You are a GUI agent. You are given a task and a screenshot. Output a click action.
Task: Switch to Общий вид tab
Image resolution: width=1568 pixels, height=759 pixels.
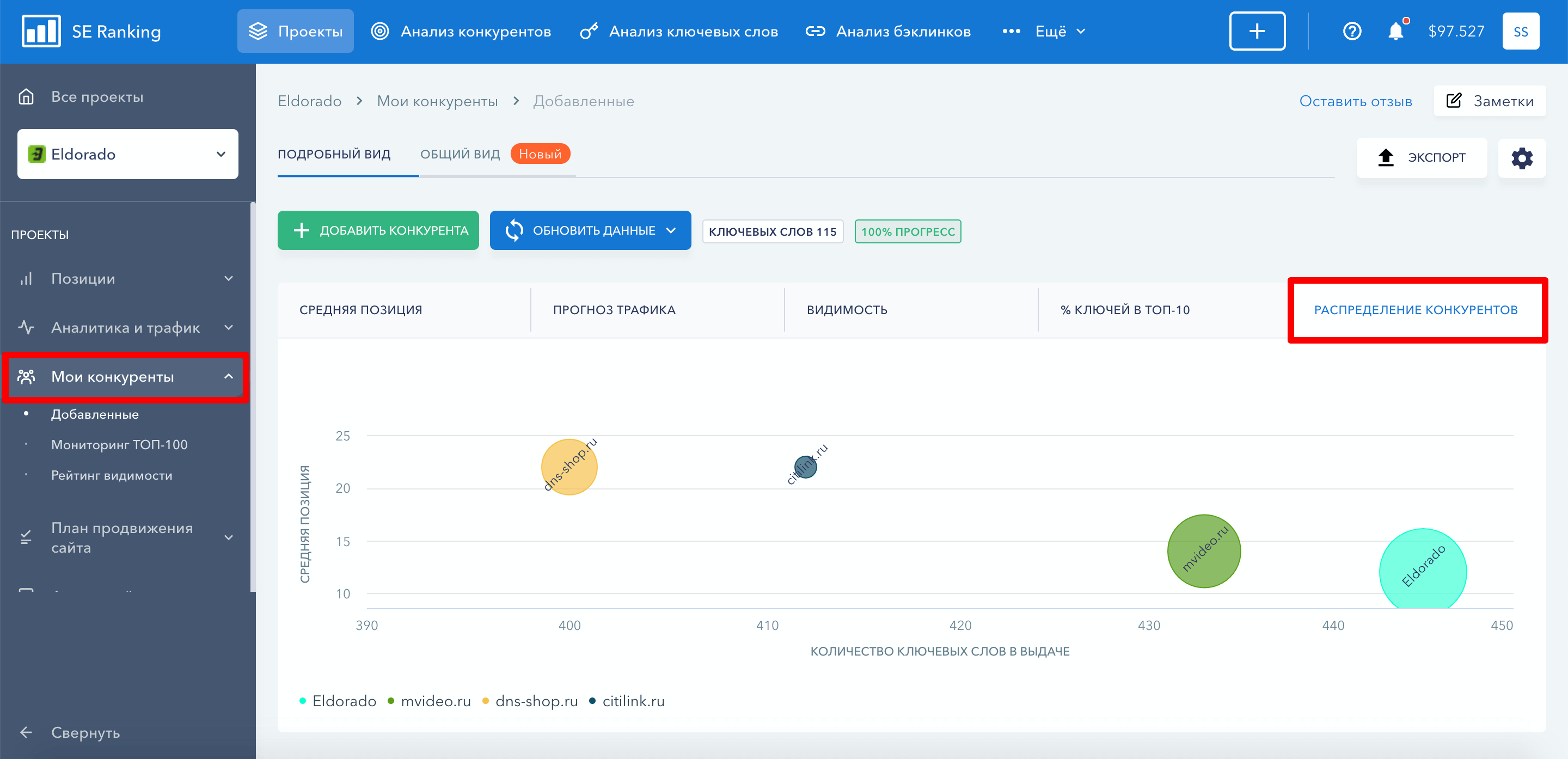coord(460,154)
